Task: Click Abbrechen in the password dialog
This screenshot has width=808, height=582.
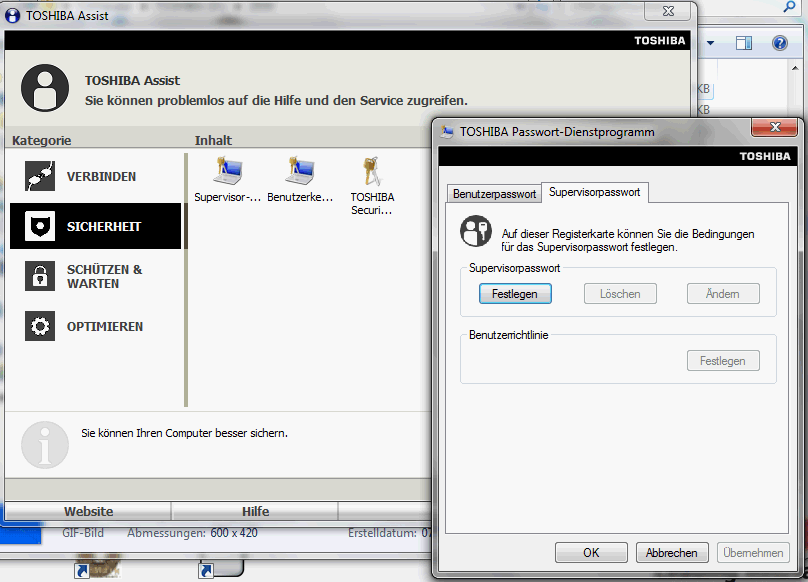Action: tap(672, 553)
